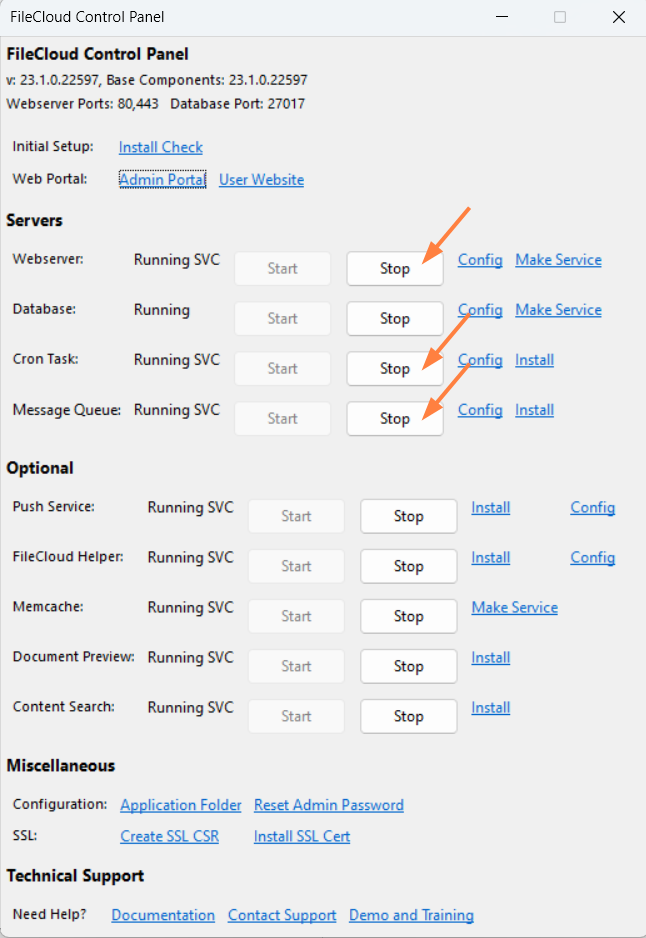
Task: Stop the Push Service
Action: 408,516
